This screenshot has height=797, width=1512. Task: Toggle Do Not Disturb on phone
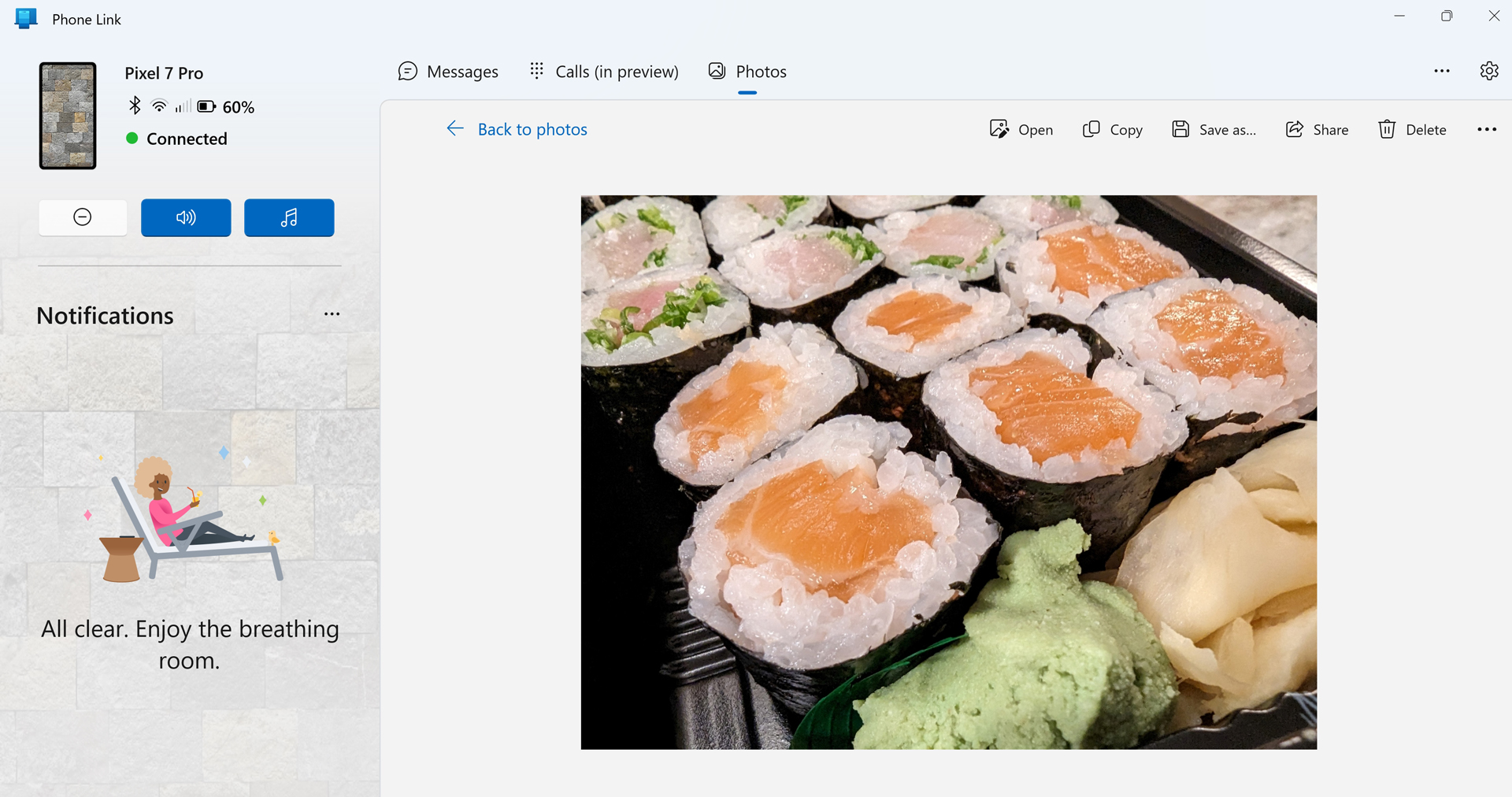coord(83,217)
